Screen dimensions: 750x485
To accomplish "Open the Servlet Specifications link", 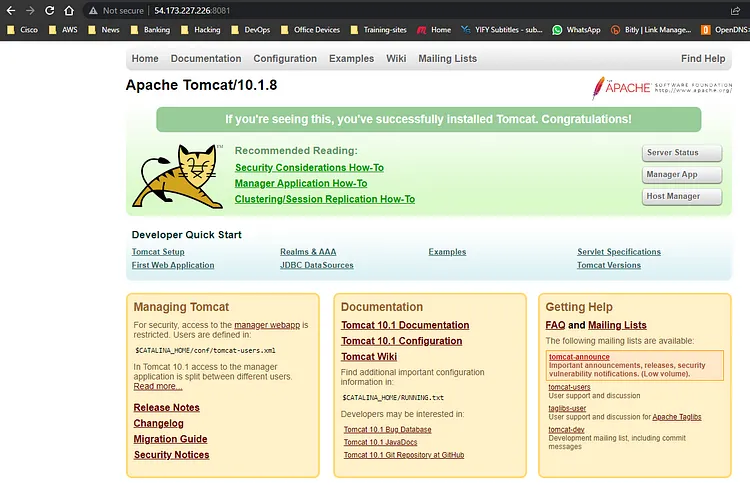I will (619, 252).
